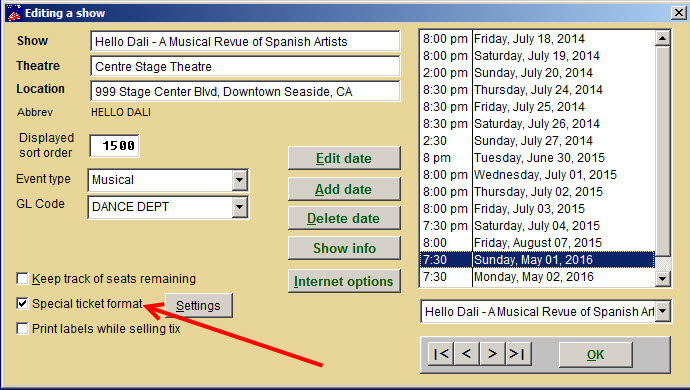This screenshot has width=690, height=390.
Task: Select Friday, July 18, 2014 performance
Action: (x=537, y=39)
